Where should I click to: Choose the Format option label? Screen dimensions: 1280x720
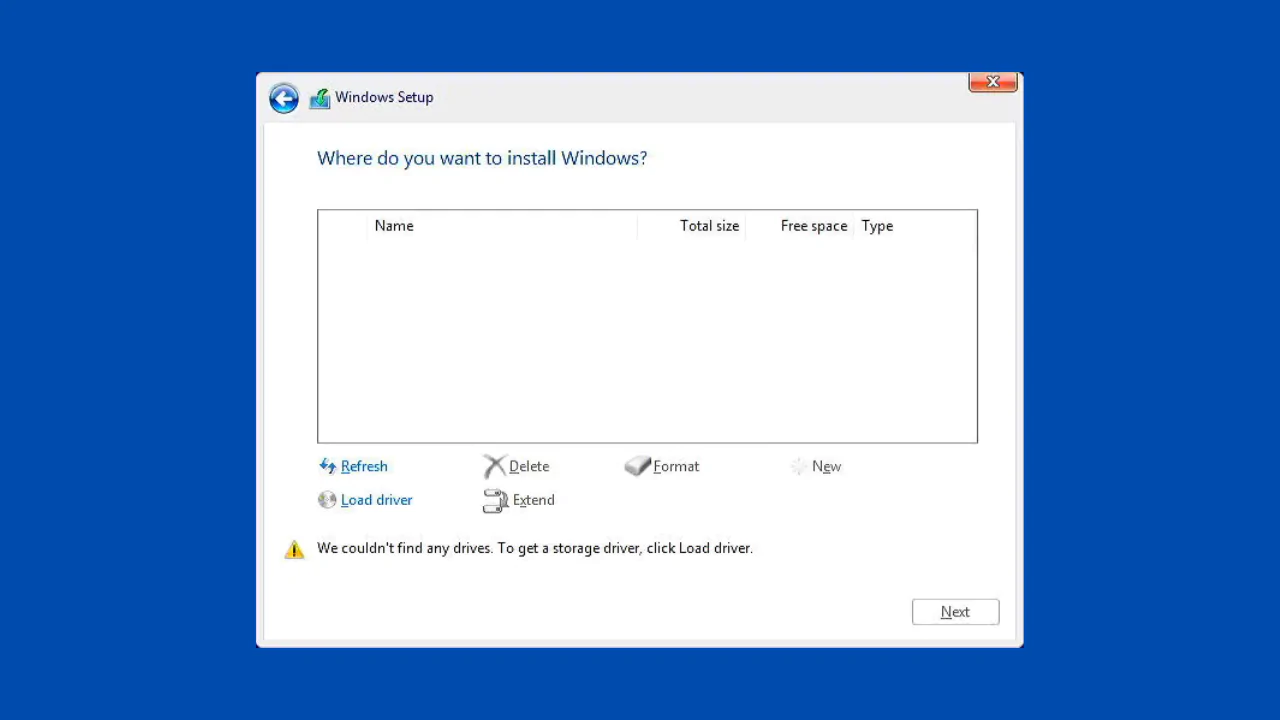click(x=676, y=466)
